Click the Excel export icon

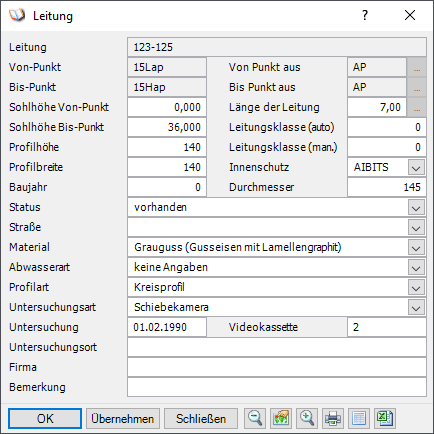click(x=385, y=418)
